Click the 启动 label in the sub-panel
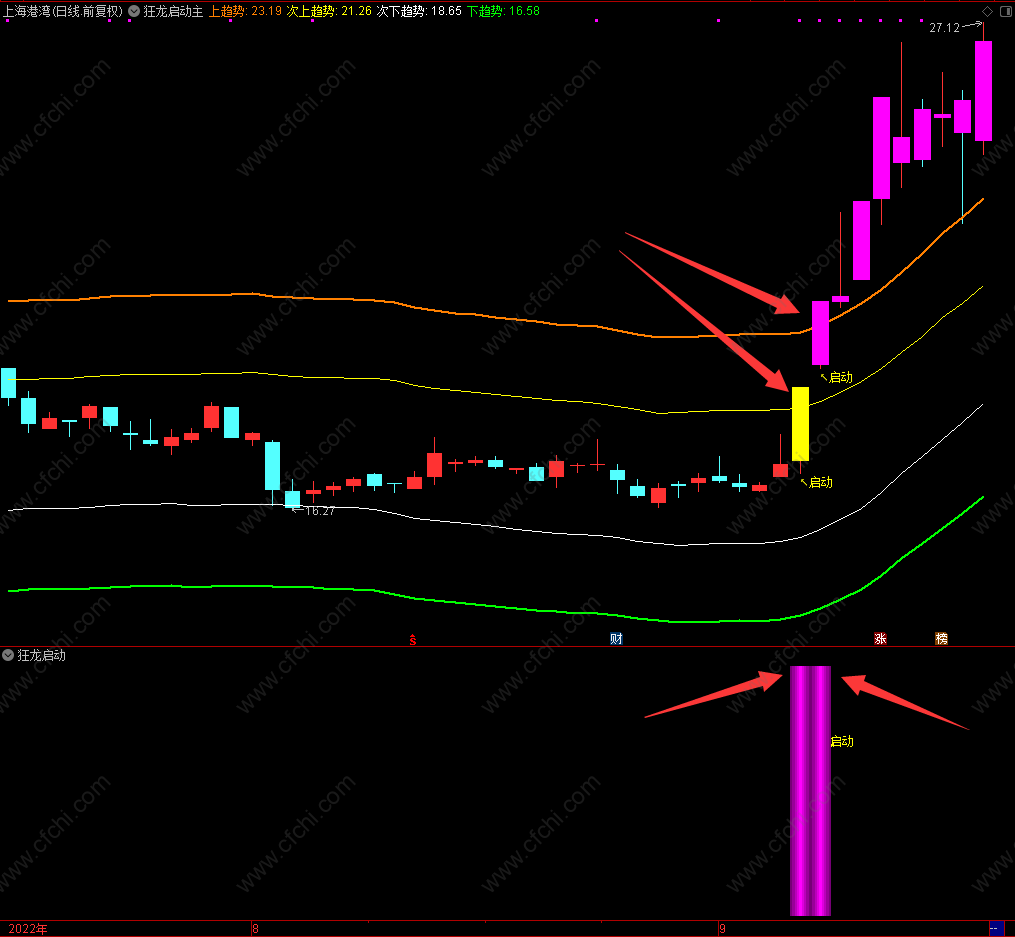 tap(842, 742)
